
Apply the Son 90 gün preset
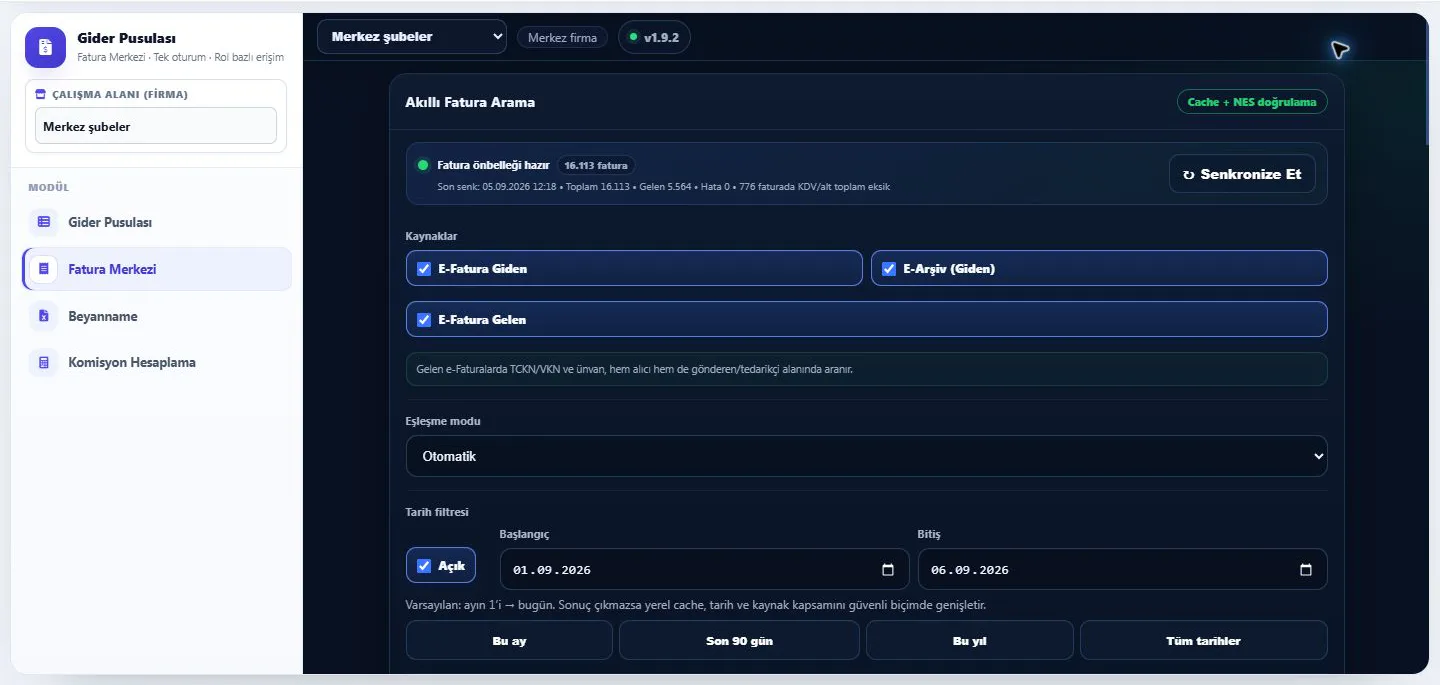739,641
